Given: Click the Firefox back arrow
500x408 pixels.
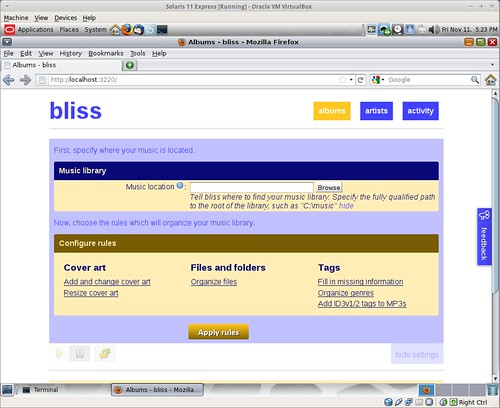Looking at the screenshot, I should 9,80.
